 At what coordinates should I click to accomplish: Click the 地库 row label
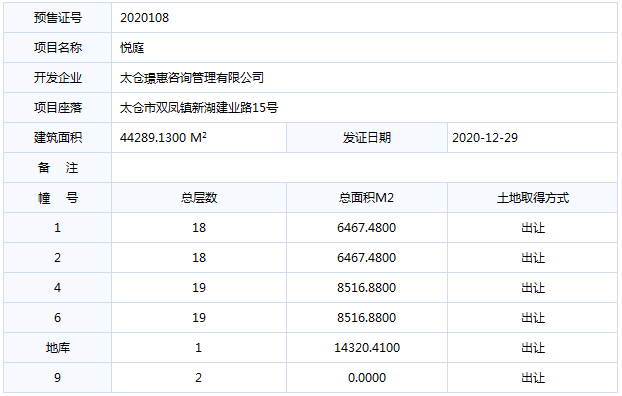58,348
